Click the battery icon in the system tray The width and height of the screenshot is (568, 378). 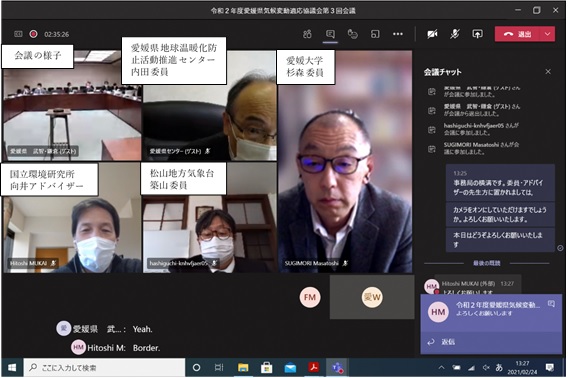pos(456,368)
